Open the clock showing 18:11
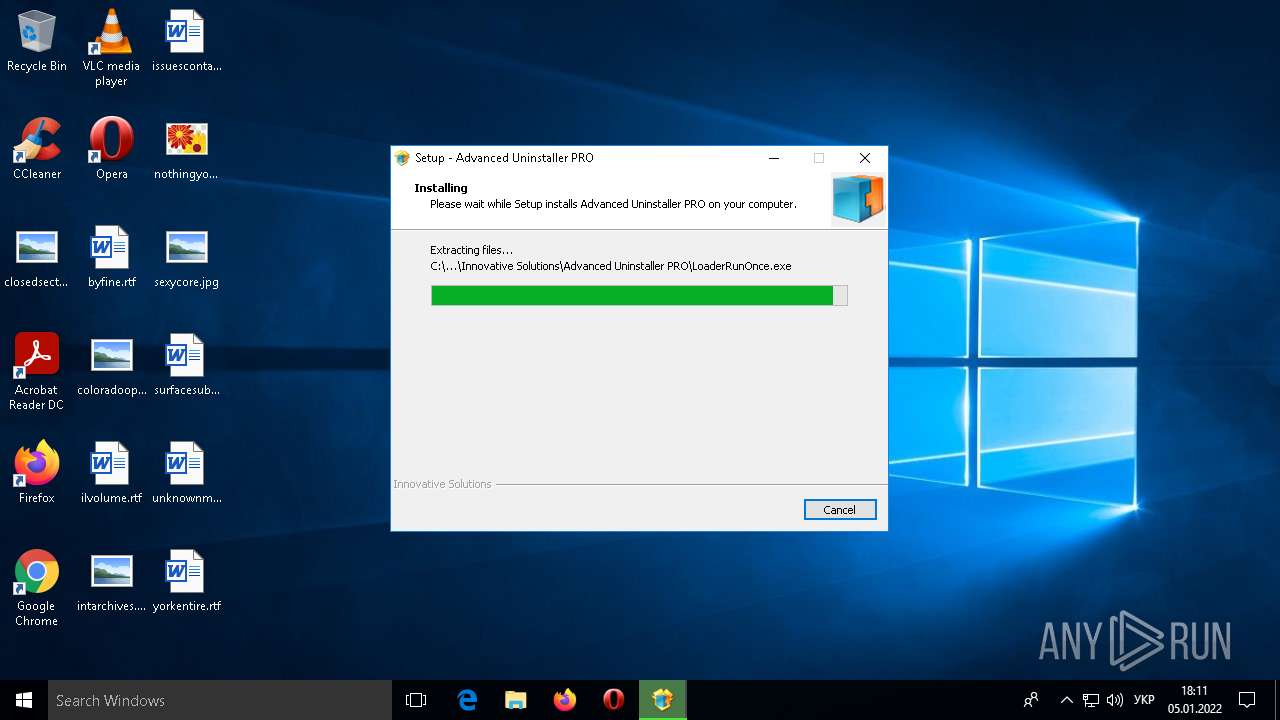The height and width of the screenshot is (720, 1280). tap(1194, 700)
